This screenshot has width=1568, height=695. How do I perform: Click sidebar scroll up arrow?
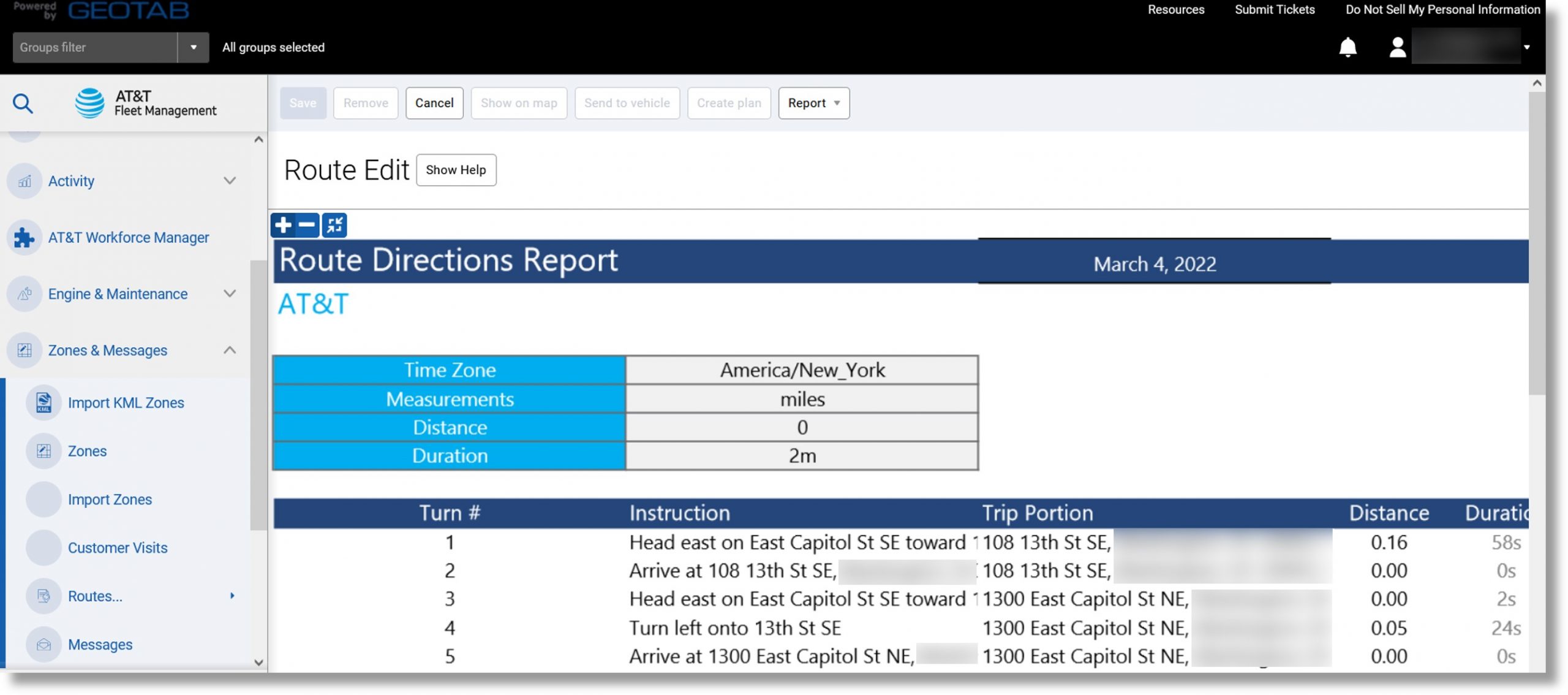pos(258,140)
